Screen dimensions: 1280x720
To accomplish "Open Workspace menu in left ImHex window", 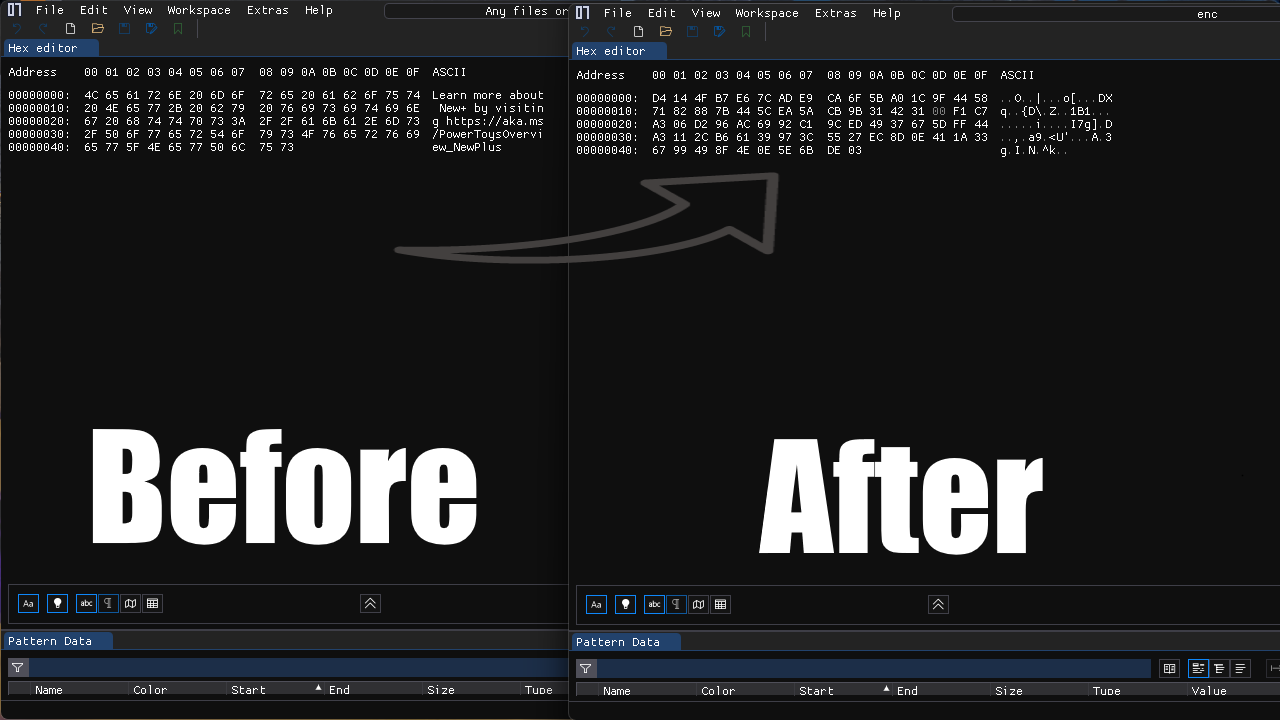I will (x=199, y=10).
